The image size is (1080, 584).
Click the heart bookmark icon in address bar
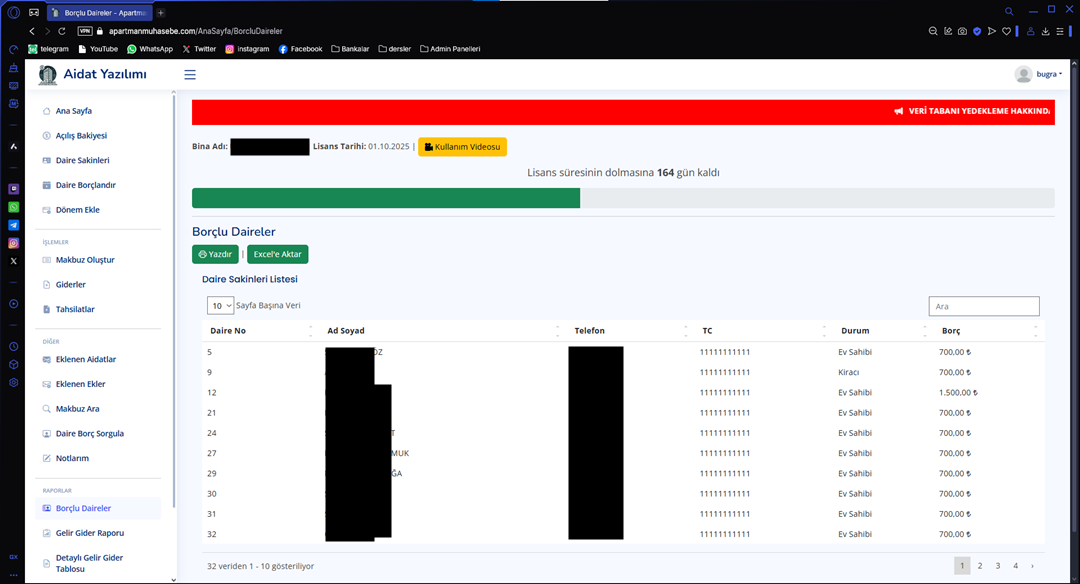pos(1007,31)
